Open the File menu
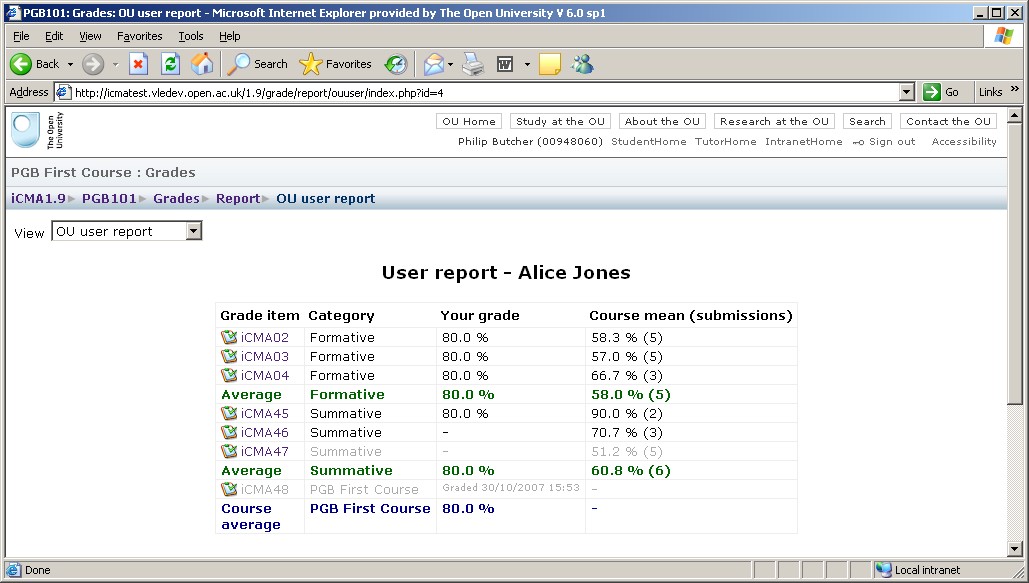 [x=21, y=36]
